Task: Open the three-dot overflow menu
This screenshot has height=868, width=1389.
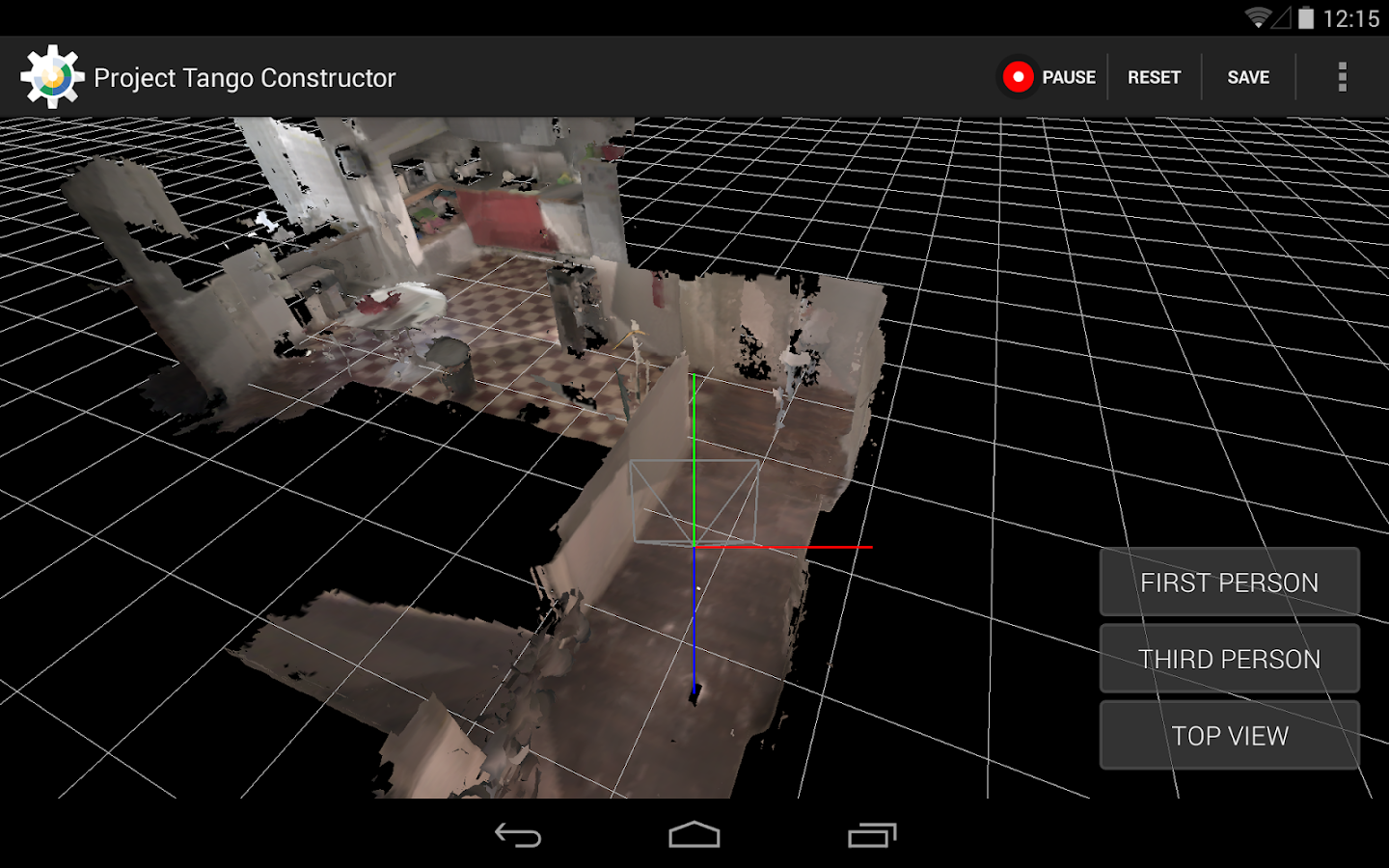Action: coord(1342,77)
